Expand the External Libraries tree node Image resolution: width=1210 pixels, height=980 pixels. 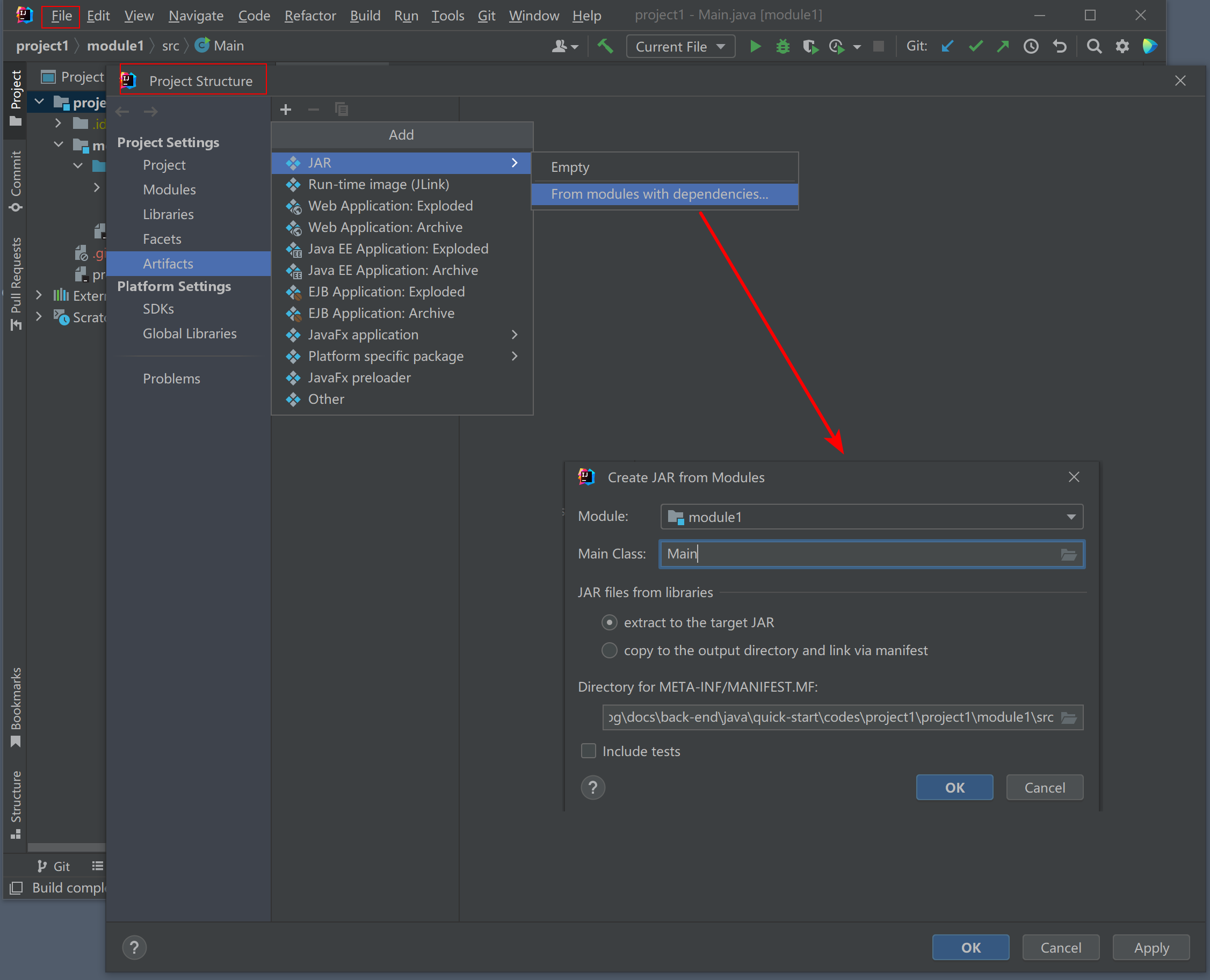tap(38, 295)
